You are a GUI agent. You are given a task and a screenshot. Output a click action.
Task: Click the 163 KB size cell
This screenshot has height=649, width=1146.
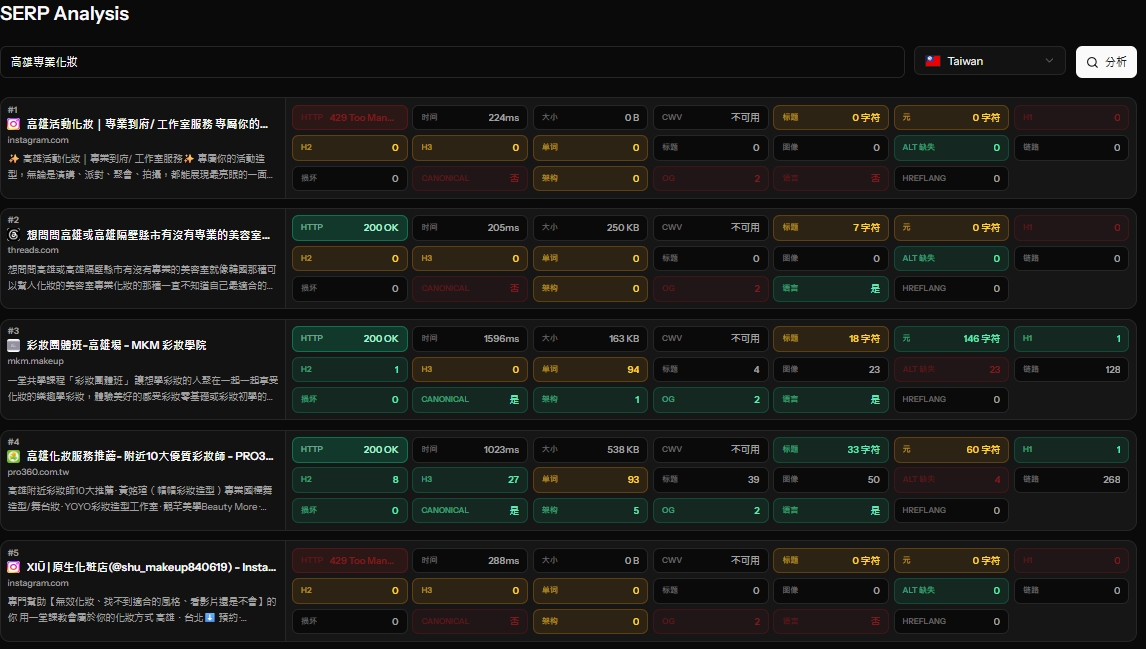coord(590,338)
